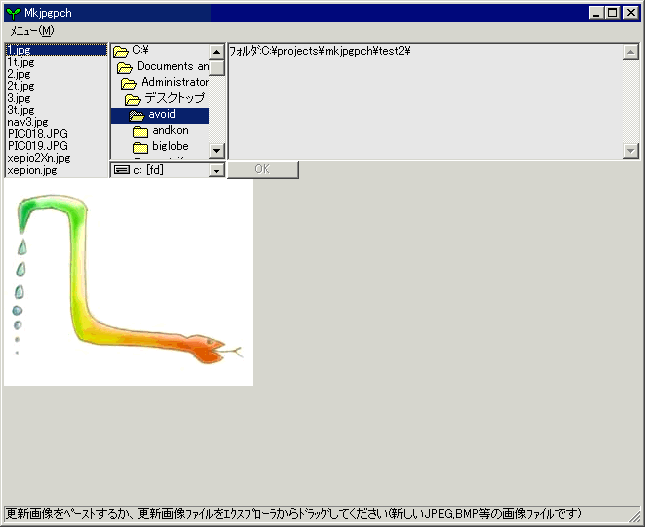Screen dimensions: 645x527
Task: Click the snake image preview
Action: [128, 283]
